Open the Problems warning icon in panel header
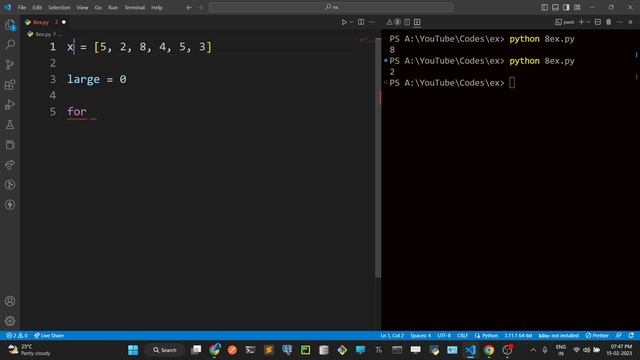This screenshot has height=360, width=640. [x=389, y=22]
